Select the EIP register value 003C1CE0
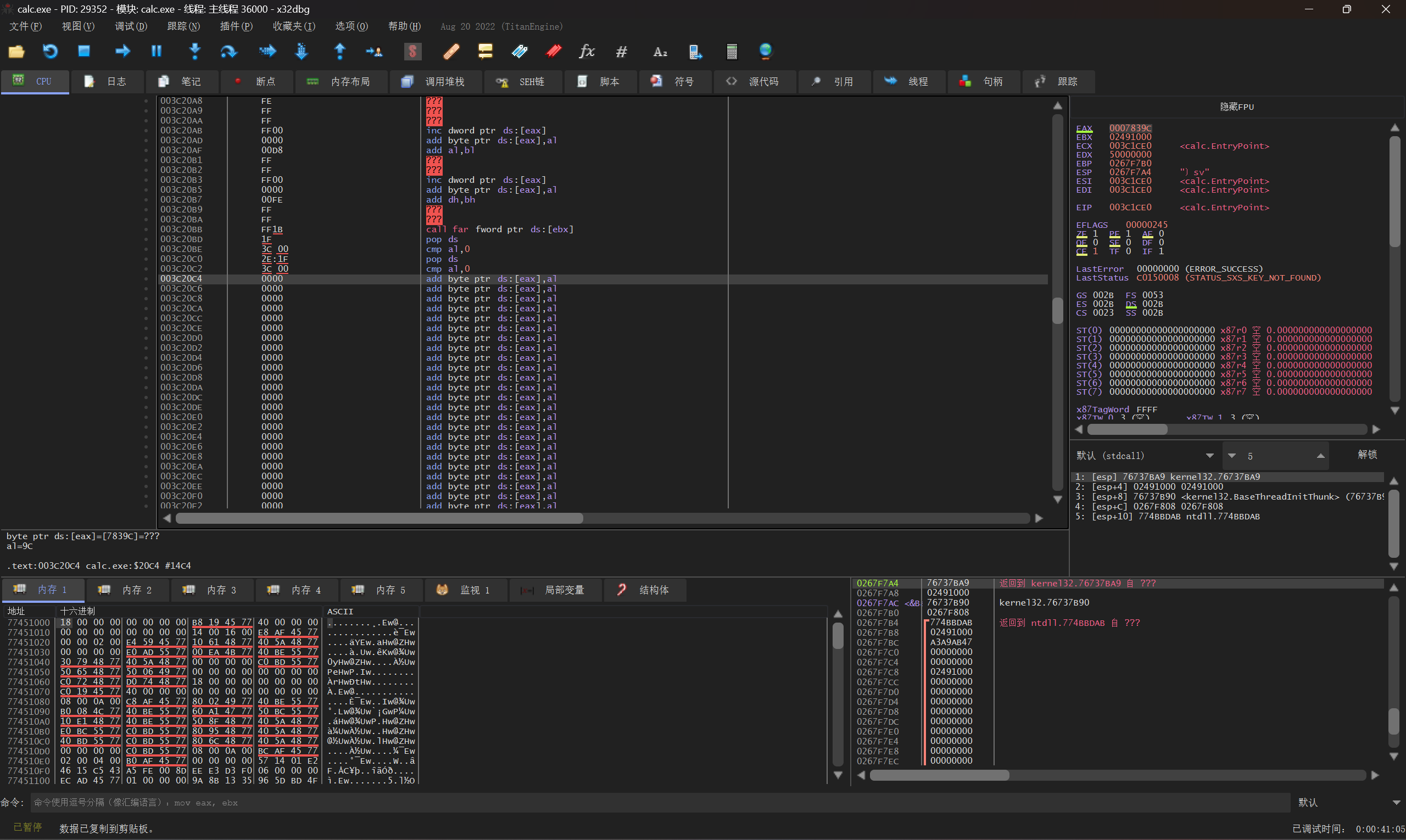Image resolution: width=1406 pixels, height=840 pixels. click(1130, 208)
